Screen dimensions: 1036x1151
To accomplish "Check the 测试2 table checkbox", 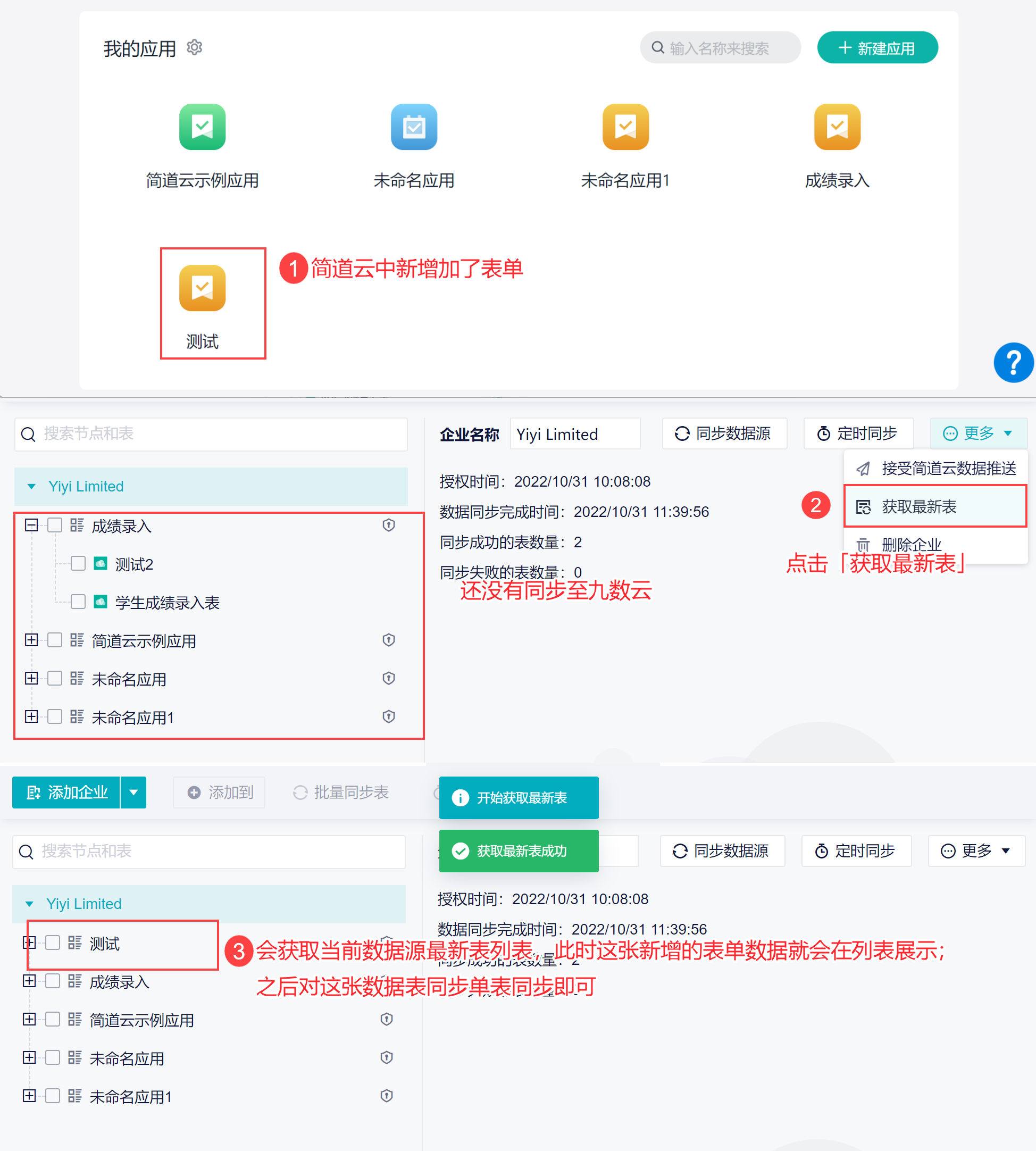I will [78, 564].
